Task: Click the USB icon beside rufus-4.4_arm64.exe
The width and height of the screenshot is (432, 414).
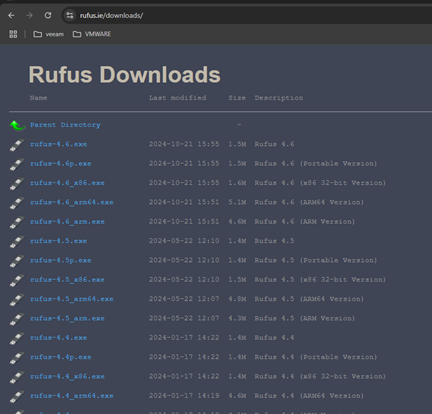Action: tap(17, 396)
